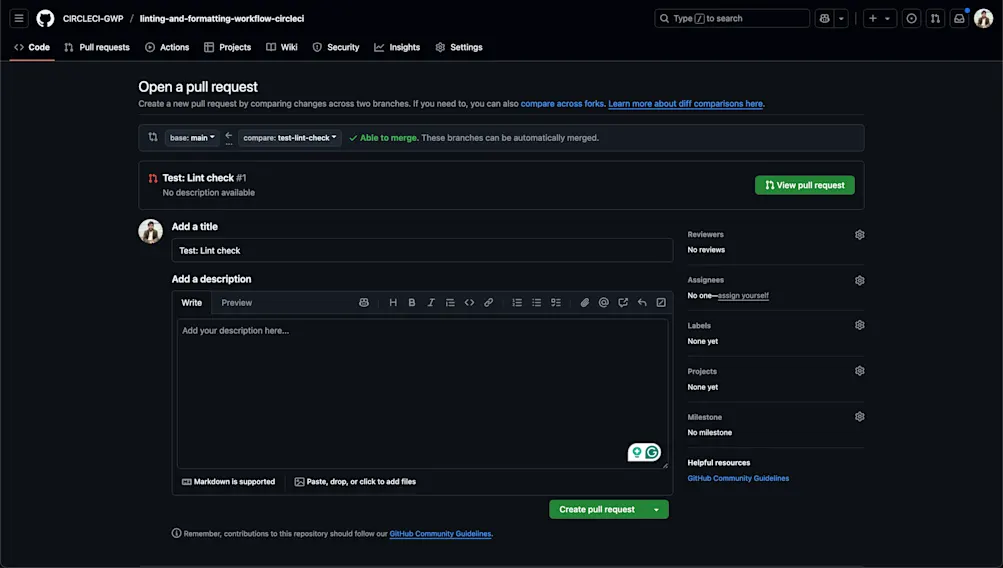Open linting-and-formatting-workflow-circleci repository link
The height and width of the screenshot is (568, 1003).
222,19
